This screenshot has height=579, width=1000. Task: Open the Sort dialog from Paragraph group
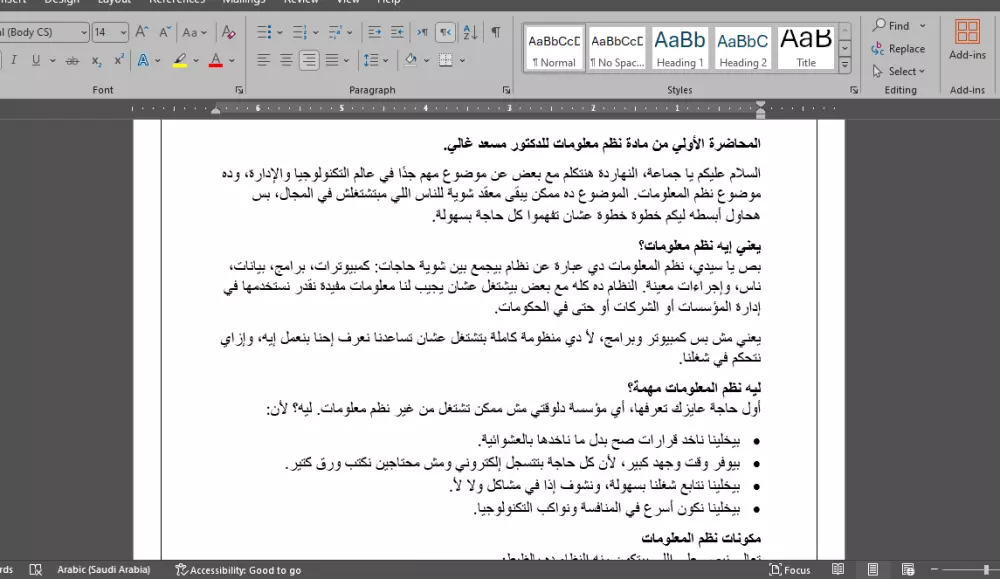point(471,33)
